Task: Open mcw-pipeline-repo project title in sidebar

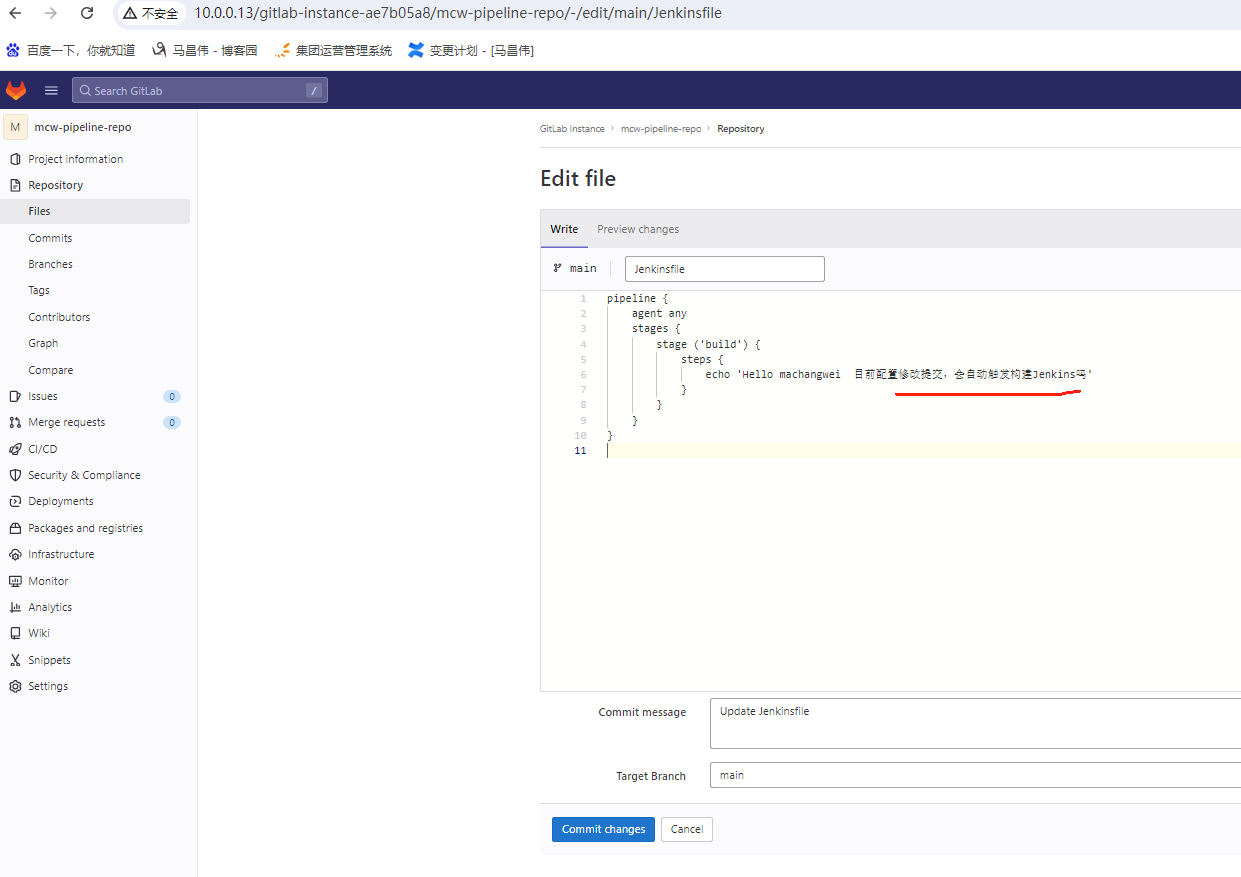Action: point(83,127)
